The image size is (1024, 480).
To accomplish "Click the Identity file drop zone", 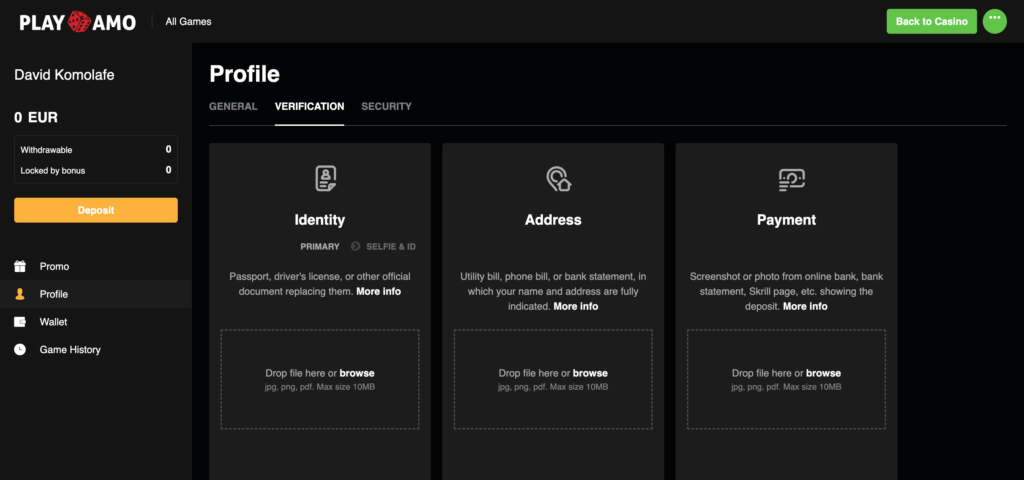I will pos(320,379).
